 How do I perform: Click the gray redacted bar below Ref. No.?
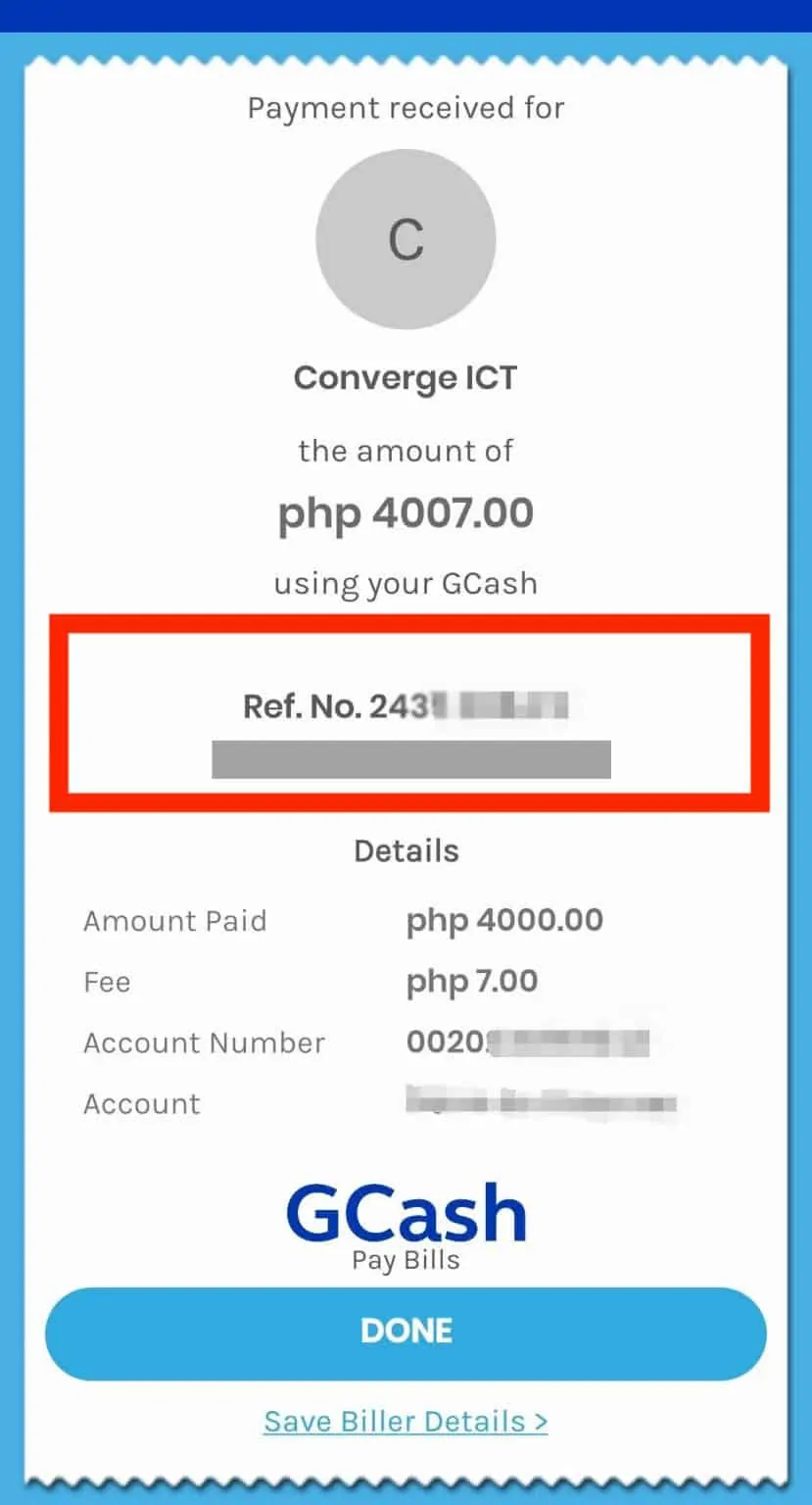(x=411, y=759)
